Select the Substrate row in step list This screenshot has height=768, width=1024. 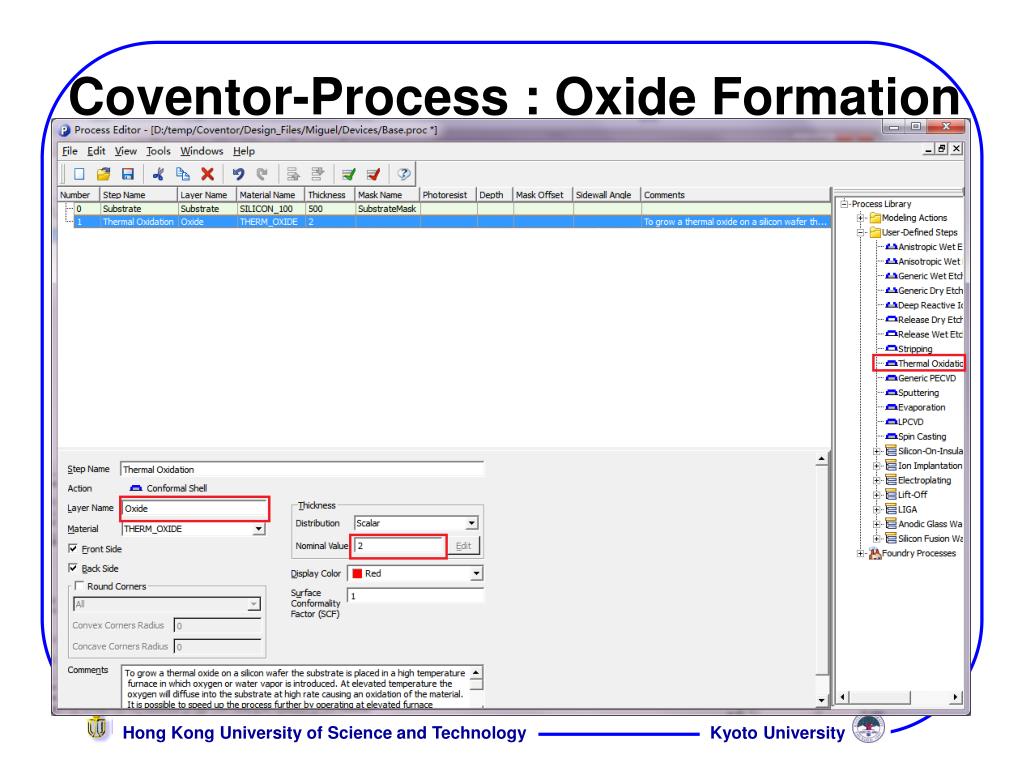[x=444, y=209]
